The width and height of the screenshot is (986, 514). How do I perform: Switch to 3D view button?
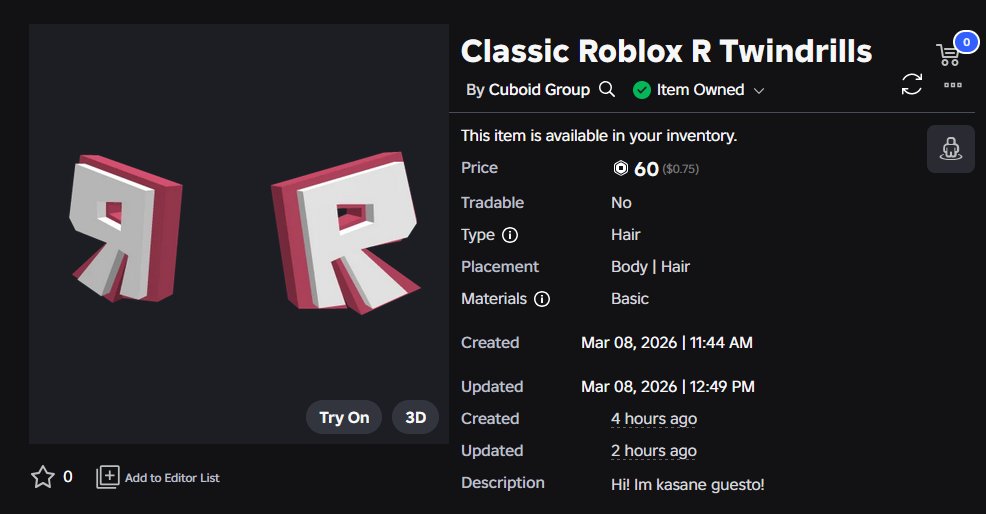tap(416, 417)
